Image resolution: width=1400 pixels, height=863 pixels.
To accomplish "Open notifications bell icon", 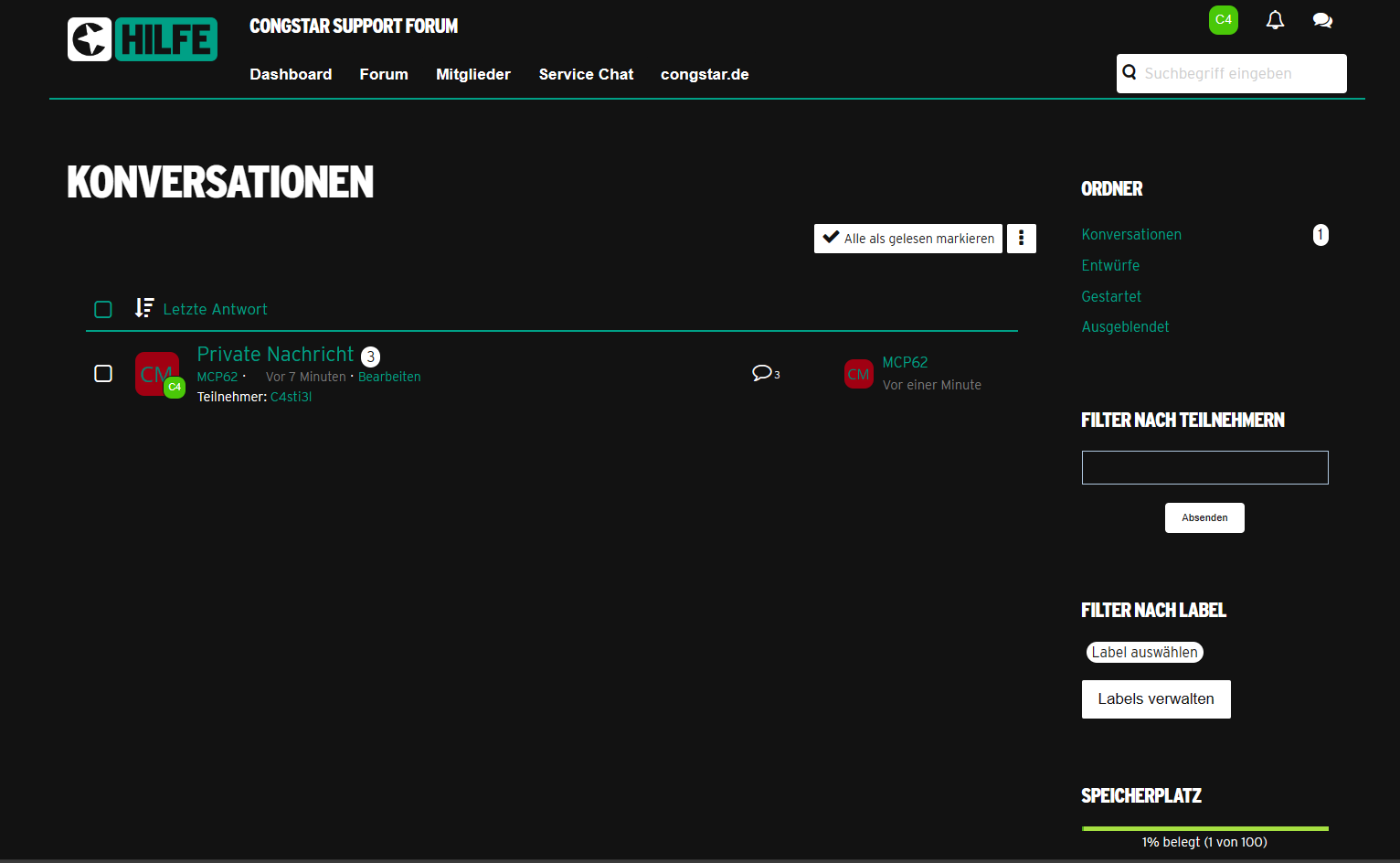I will [x=1275, y=20].
